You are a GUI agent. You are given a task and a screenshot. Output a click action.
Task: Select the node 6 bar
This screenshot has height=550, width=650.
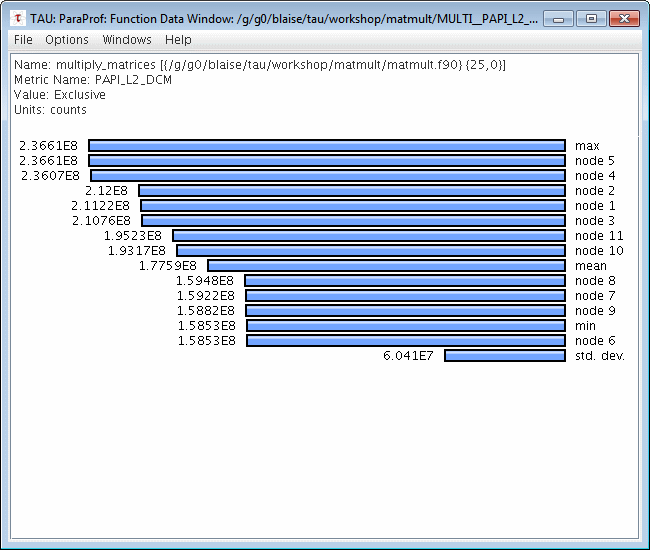(x=406, y=341)
